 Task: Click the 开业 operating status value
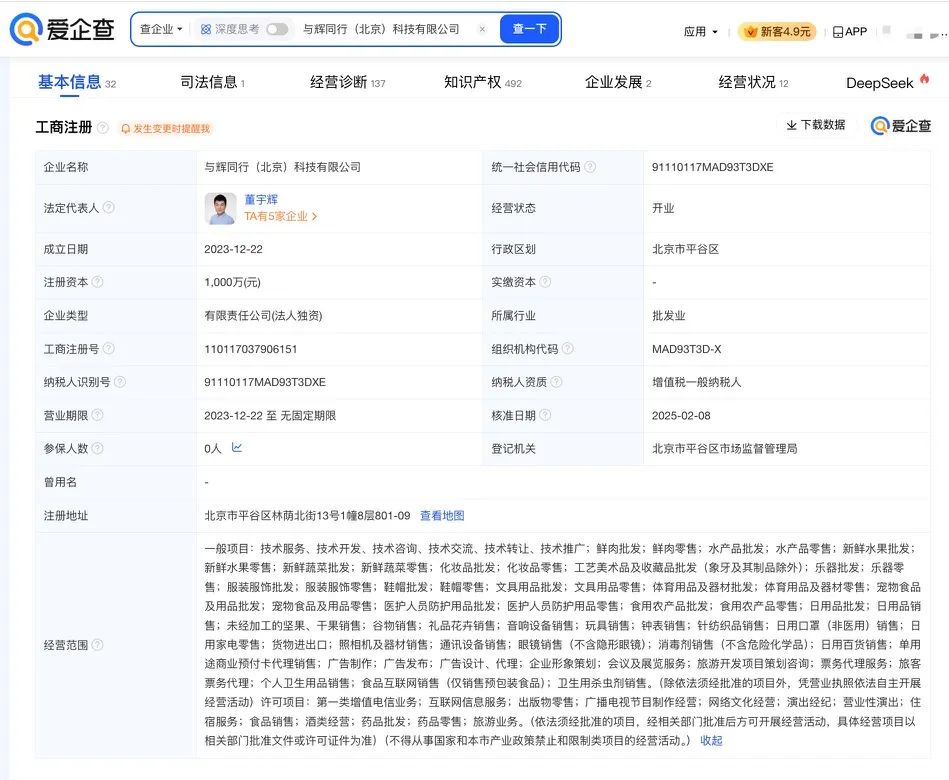pyautogui.click(x=663, y=208)
